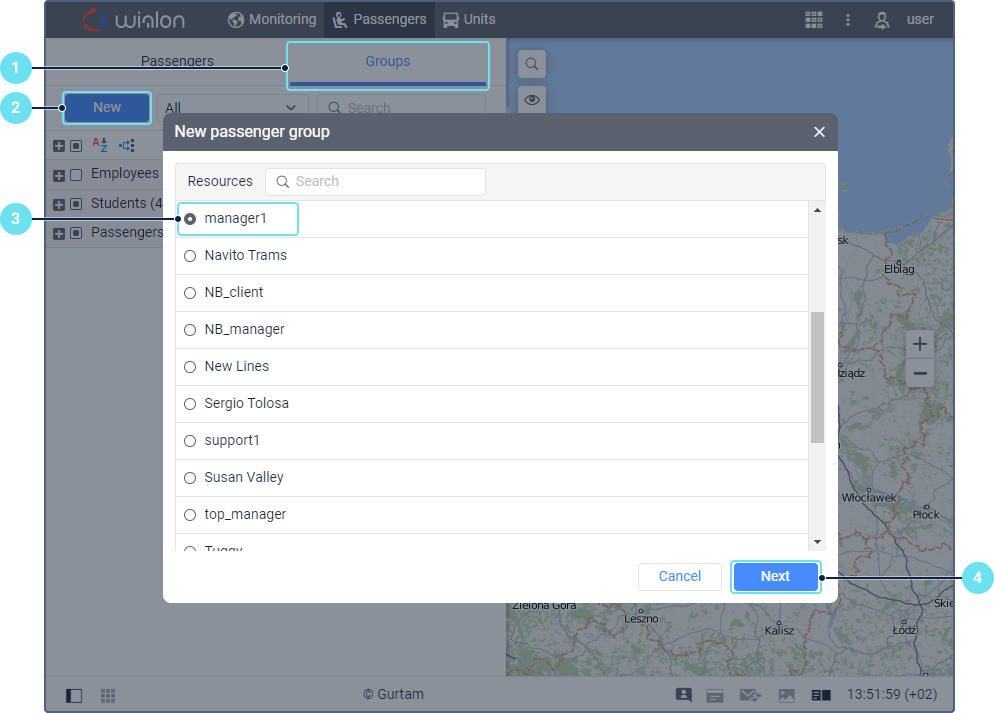Sort groups with the A-Z icon
Image resolution: width=994 pixels, height=713 pixels.
point(100,145)
